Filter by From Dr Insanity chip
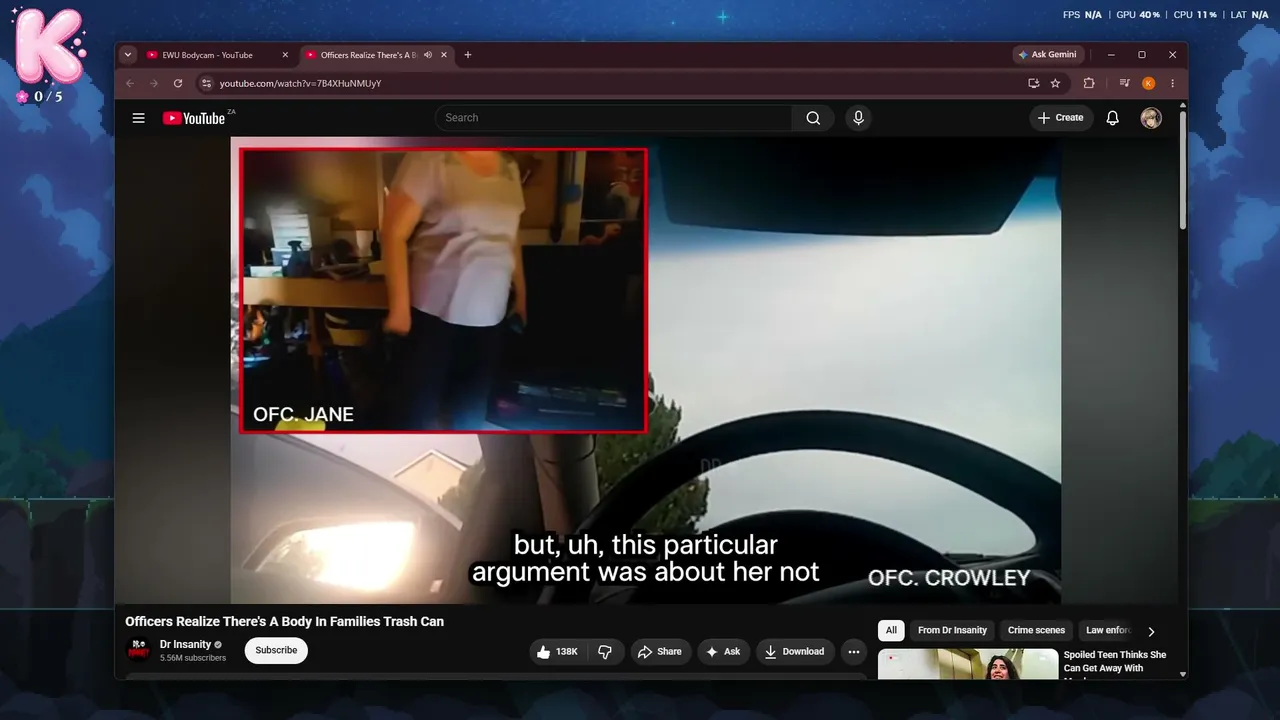This screenshot has height=720, width=1280. point(952,630)
